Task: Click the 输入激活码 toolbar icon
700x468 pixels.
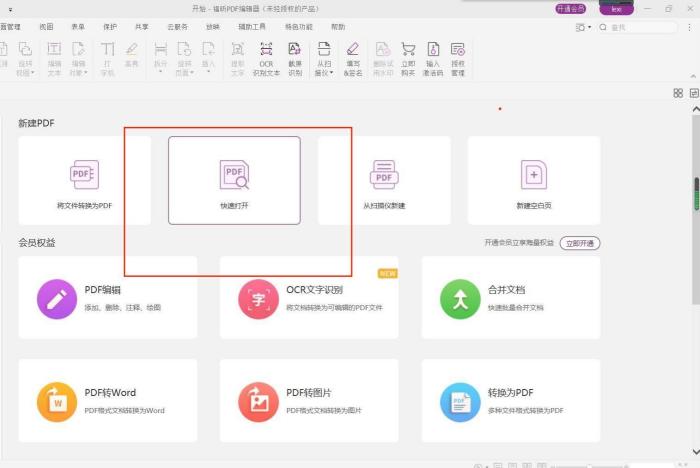Action: (433, 58)
